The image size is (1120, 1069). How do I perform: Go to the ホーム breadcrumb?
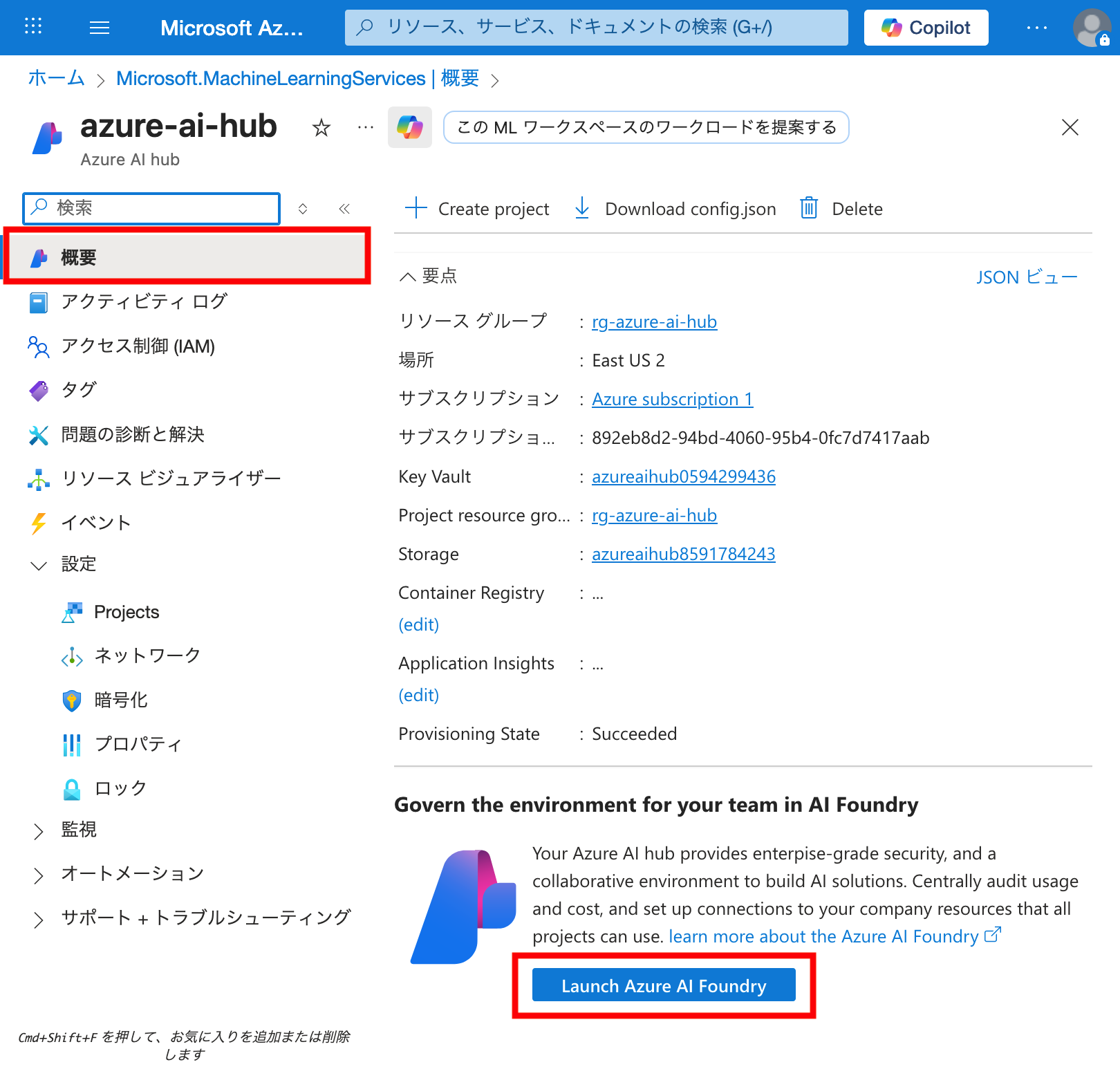coord(56,78)
